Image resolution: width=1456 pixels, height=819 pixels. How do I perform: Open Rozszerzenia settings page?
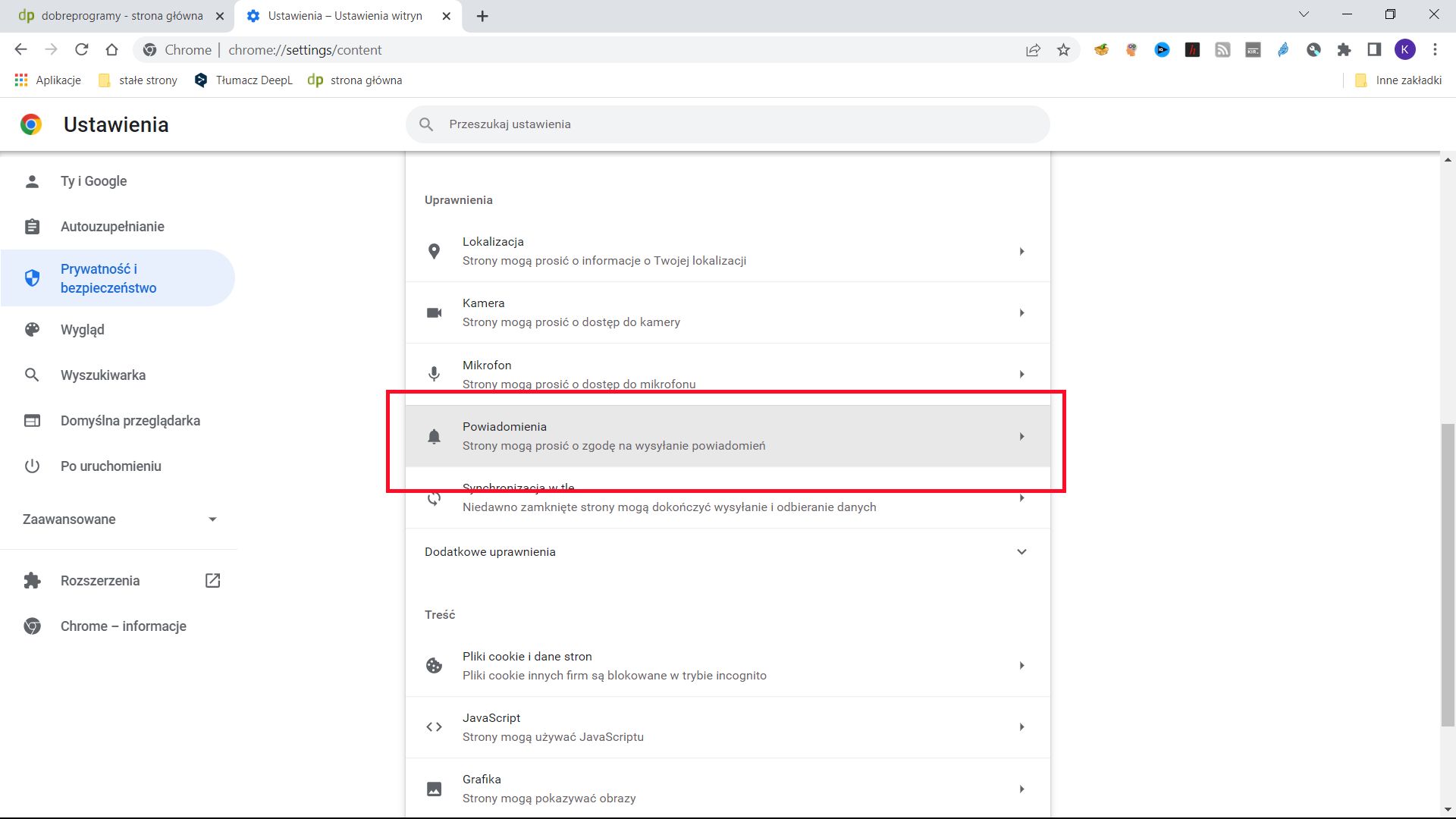click(x=99, y=580)
